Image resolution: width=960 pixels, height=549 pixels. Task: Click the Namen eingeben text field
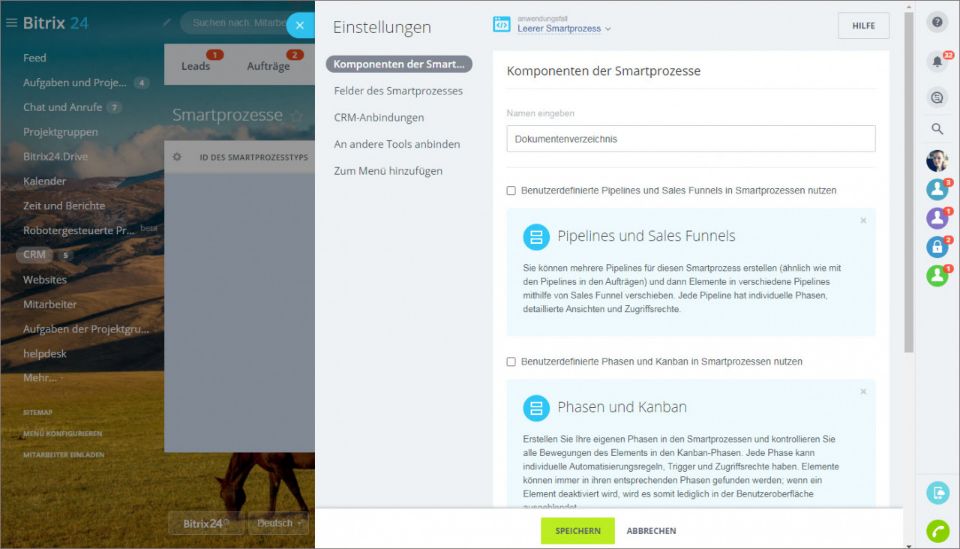(691, 139)
